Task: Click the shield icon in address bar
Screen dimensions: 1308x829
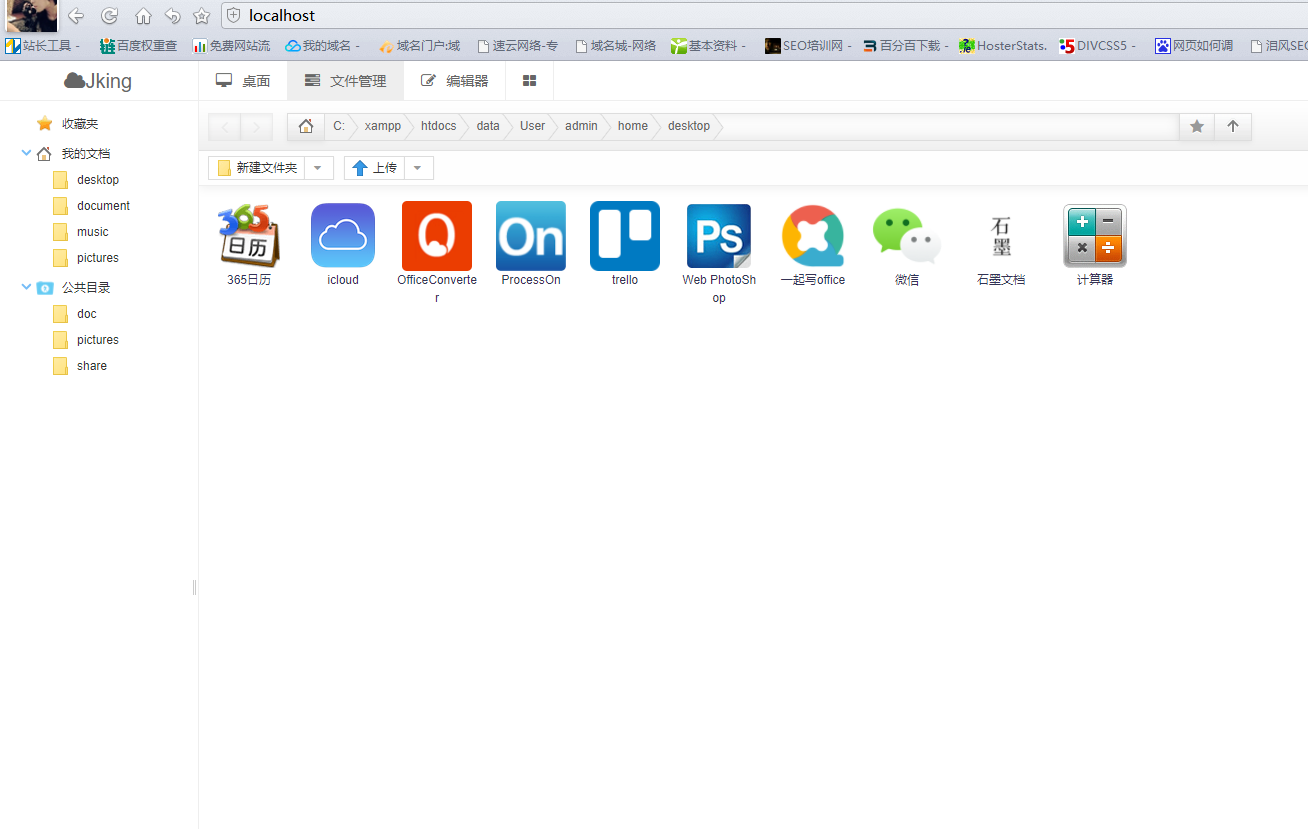Action: coord(234,15)
